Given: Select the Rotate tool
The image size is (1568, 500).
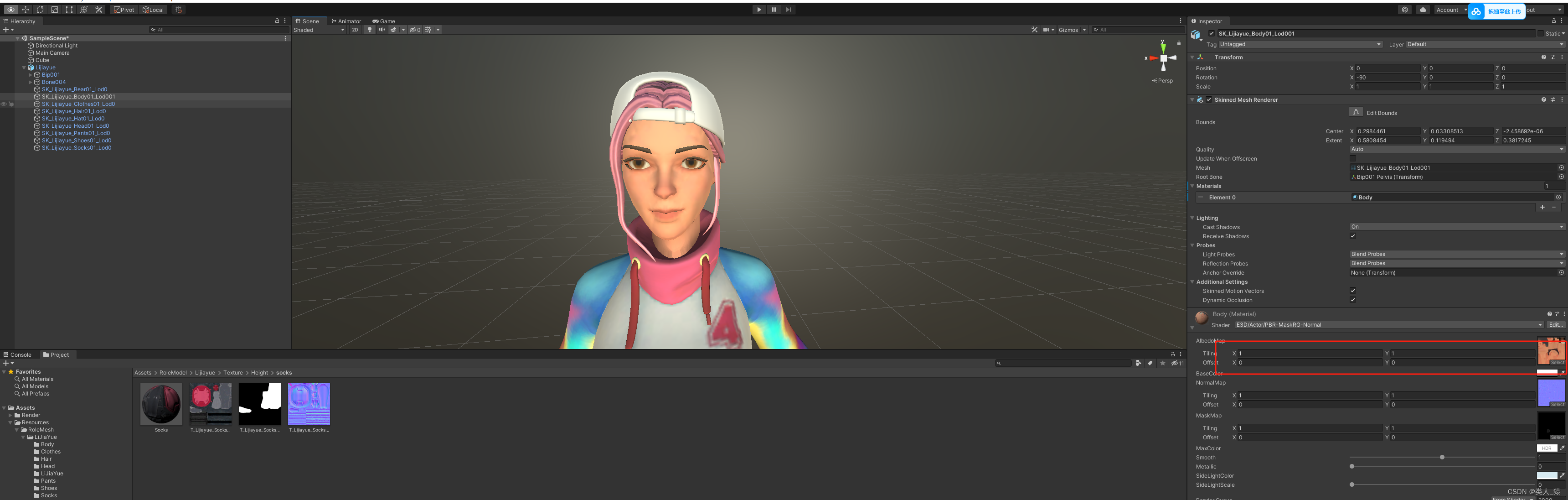Looking at the screenshot, I should pos(40,10).
